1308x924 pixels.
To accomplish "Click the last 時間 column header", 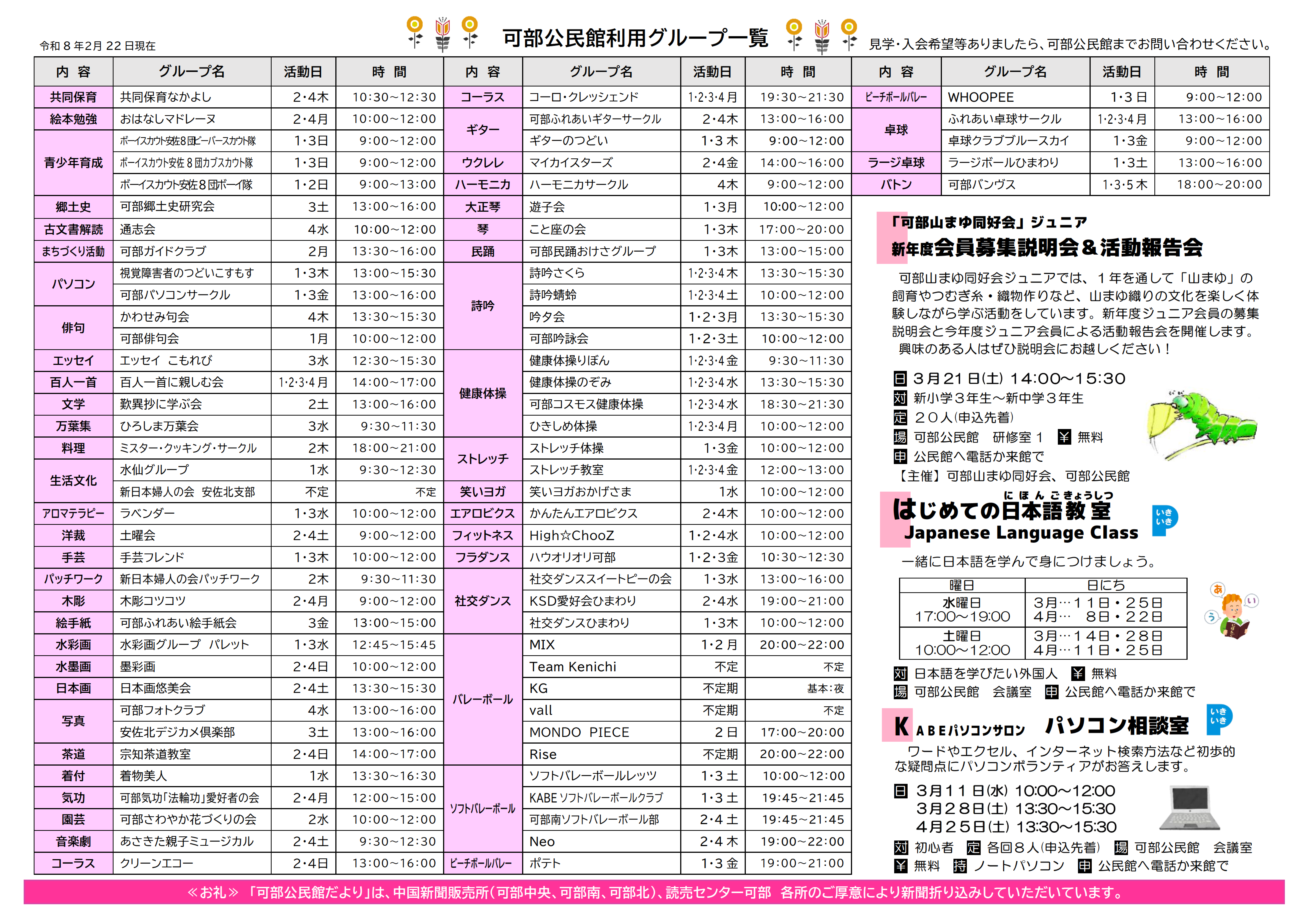I will tap(1212, 72).
